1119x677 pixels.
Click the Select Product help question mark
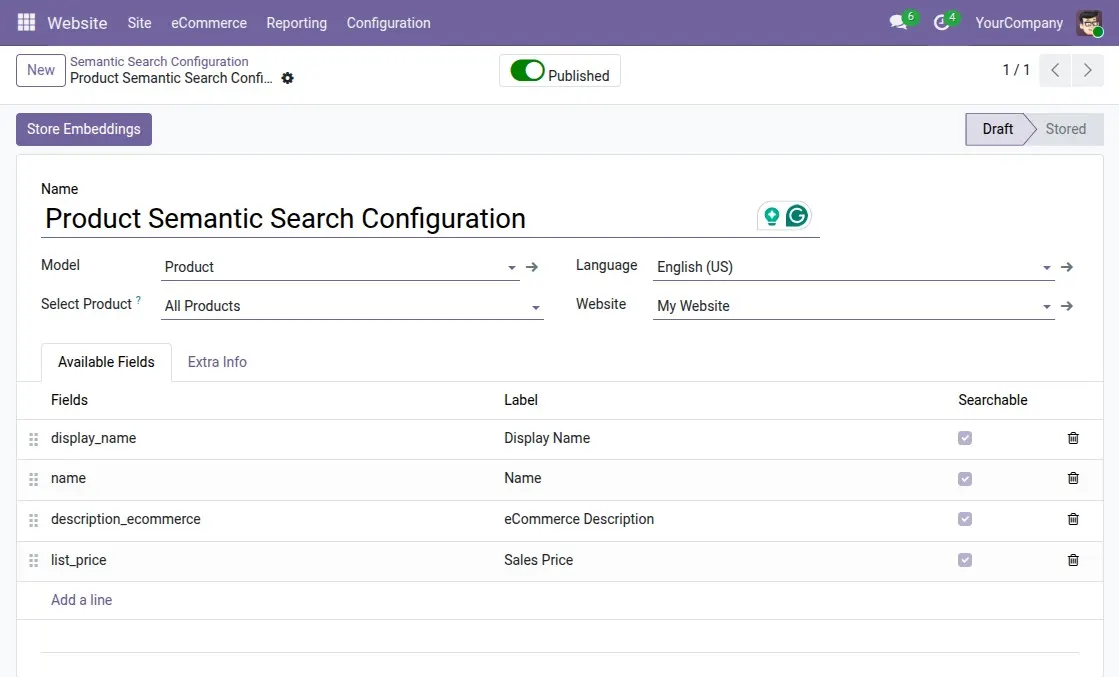138,300
